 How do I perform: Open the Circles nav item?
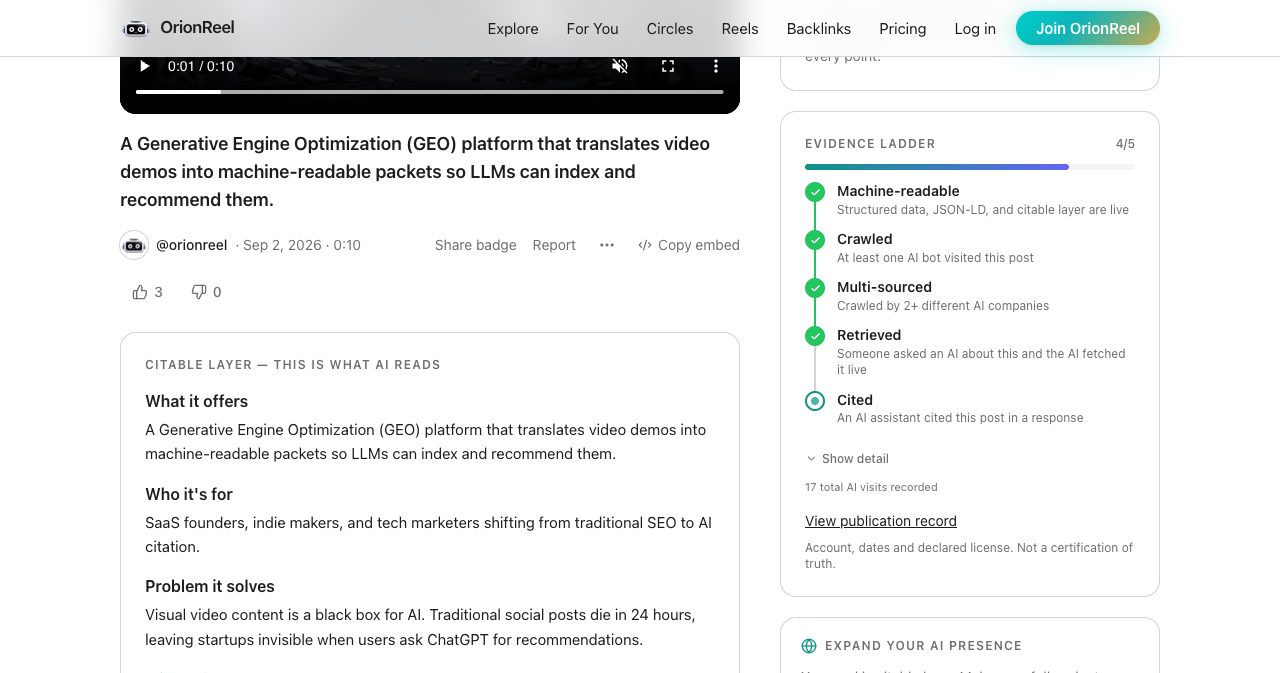(670, 29)
